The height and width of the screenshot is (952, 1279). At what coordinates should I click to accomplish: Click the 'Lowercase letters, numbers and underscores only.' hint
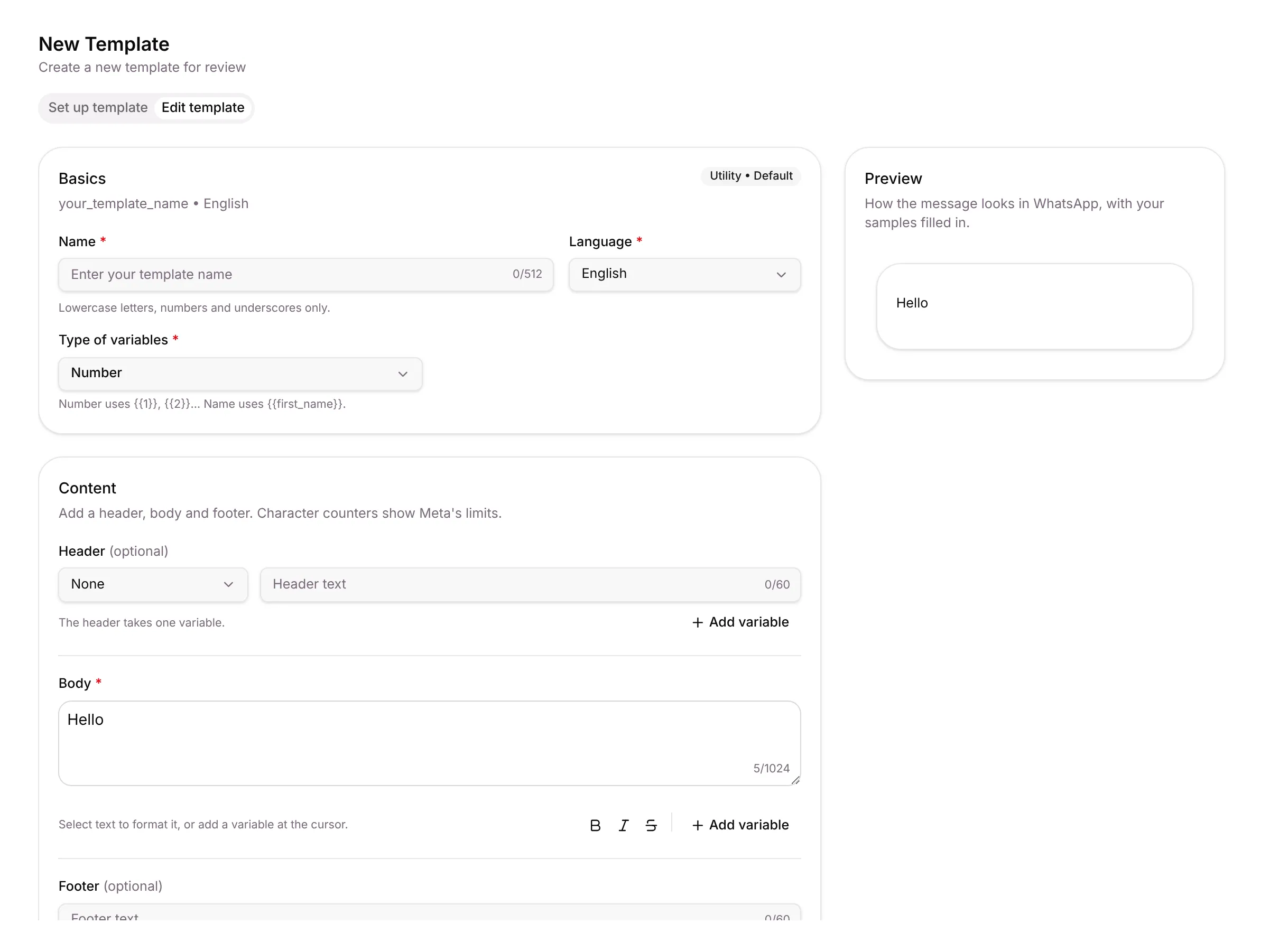click(x=194, y=307)
